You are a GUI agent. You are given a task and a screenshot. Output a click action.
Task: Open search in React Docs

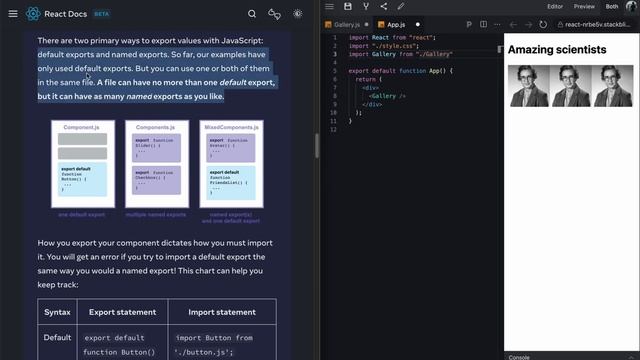tap(252, 14)
